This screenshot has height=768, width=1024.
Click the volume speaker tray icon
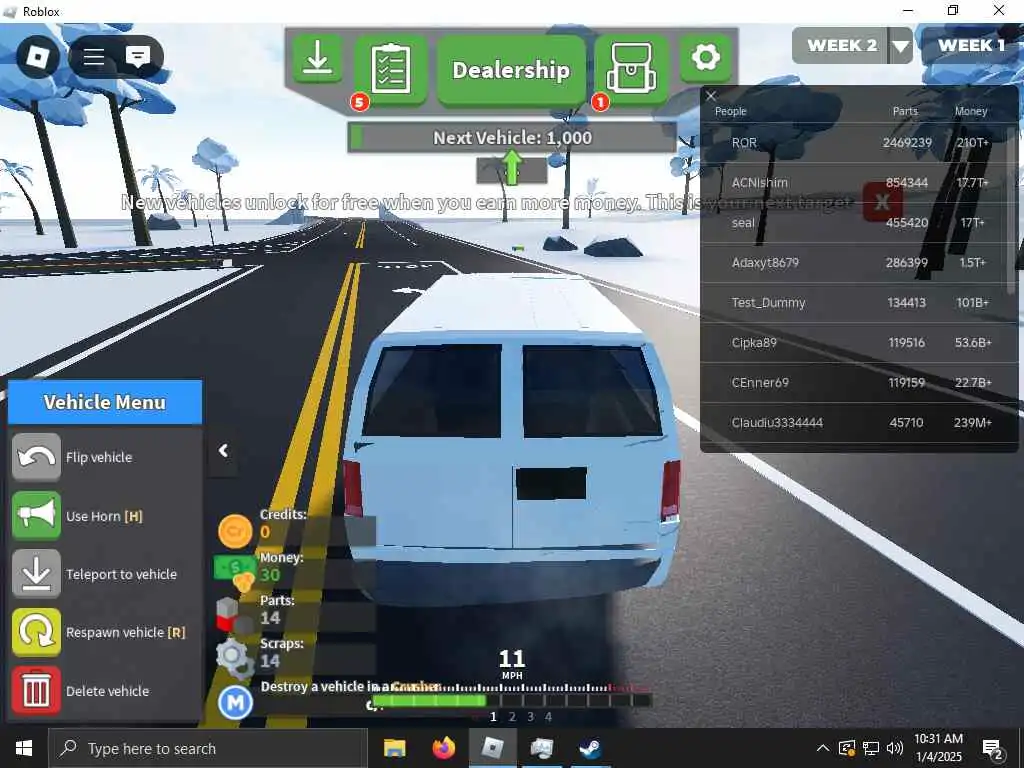coord(895,748)
